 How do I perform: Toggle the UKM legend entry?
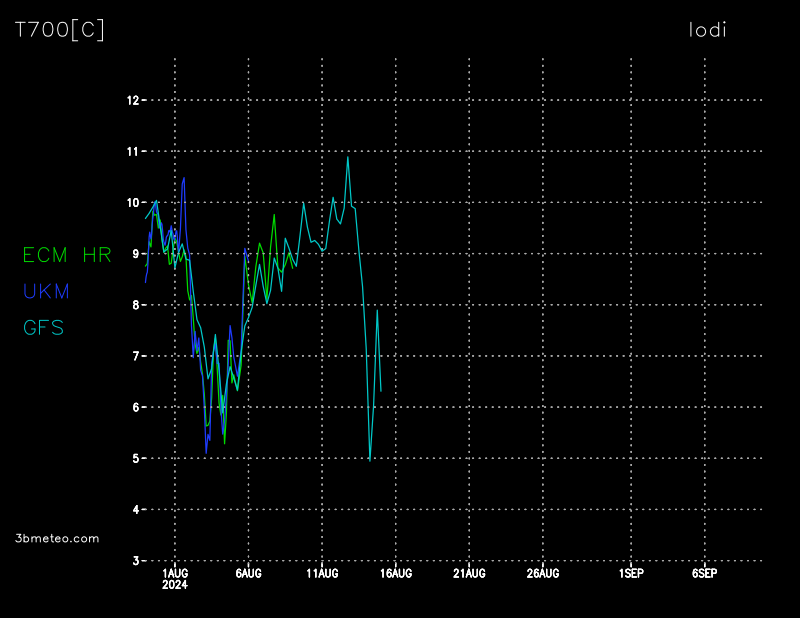coord(46,291)
